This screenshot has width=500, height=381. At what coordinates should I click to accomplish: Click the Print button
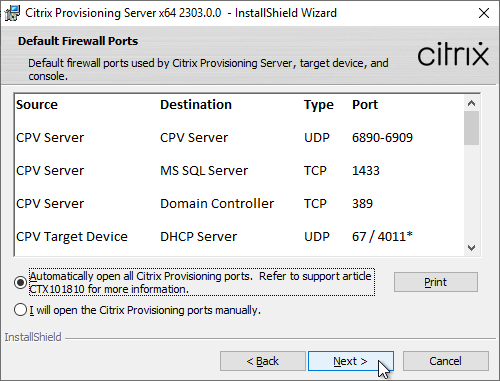pyautogui.click(x=436, y=282)
